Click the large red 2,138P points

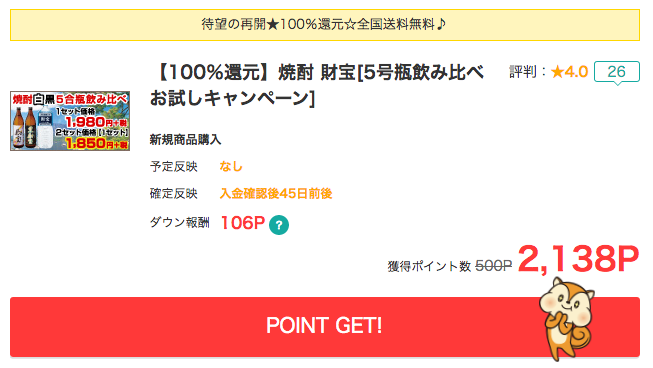[x=578, y=259]
